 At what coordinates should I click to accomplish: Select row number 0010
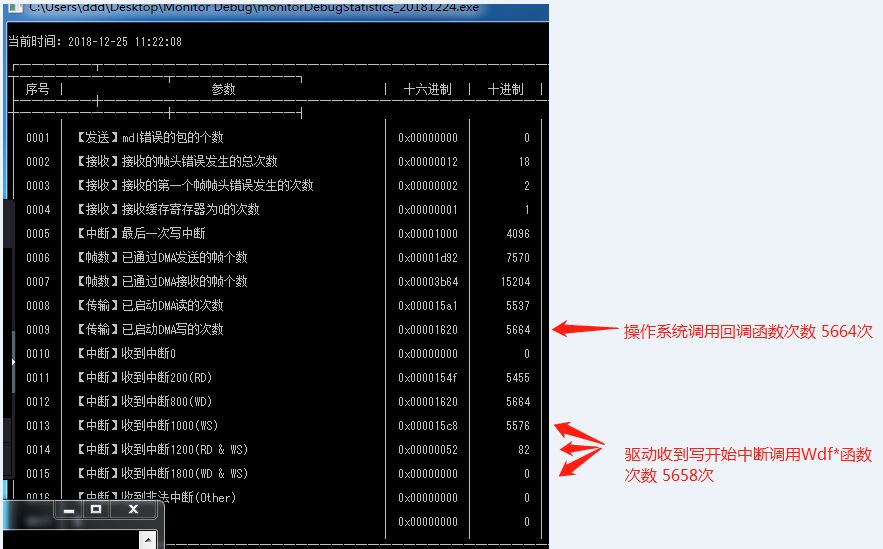click(38, 354)
